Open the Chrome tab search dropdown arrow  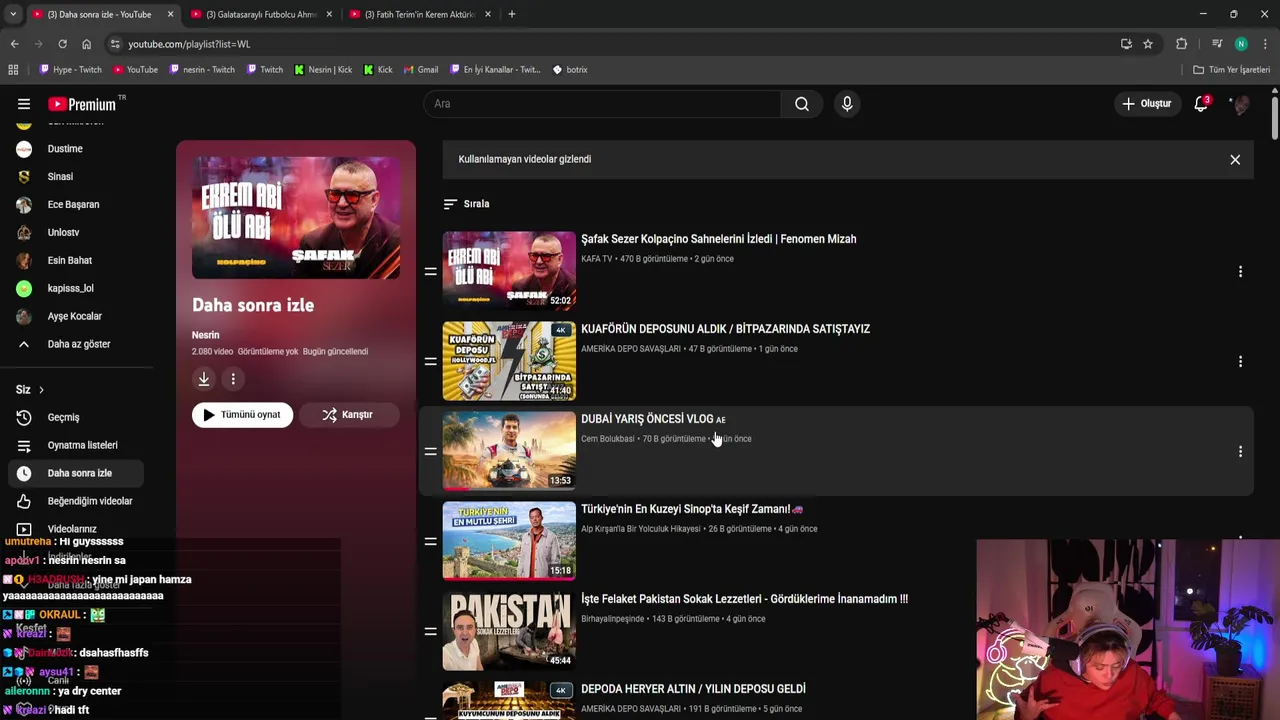[x=13, y=14]
